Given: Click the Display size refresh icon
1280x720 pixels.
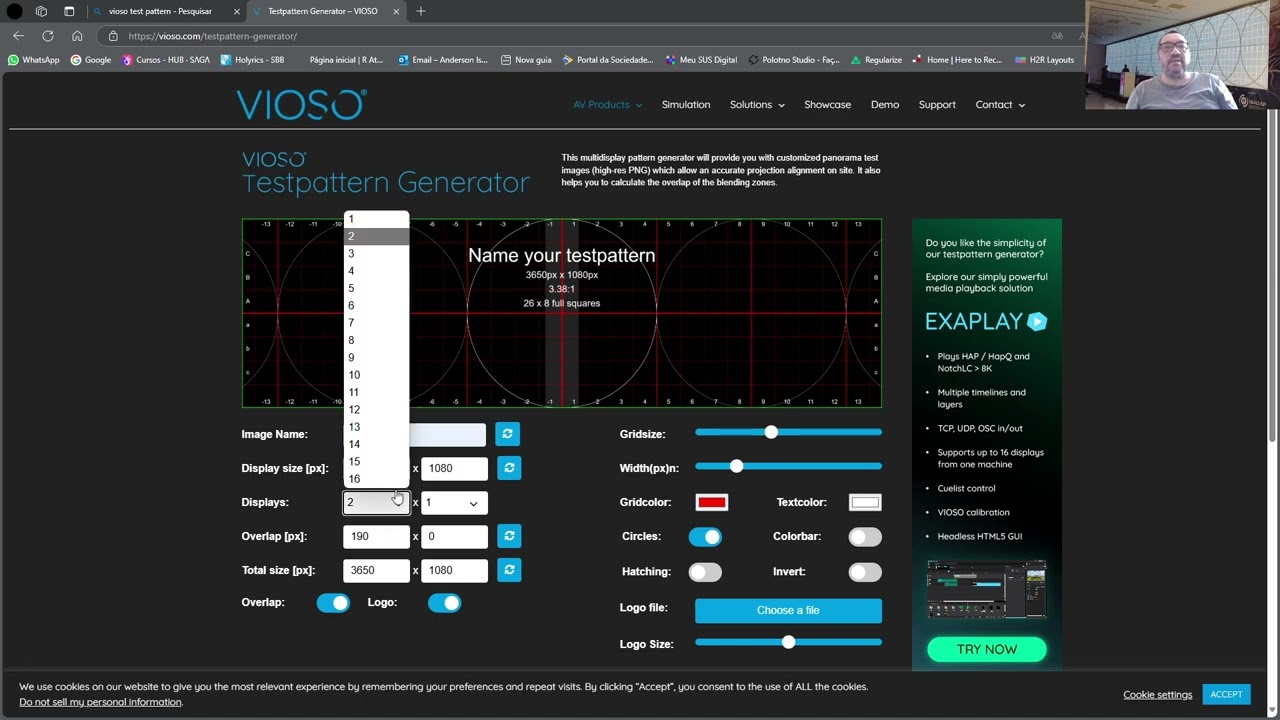Looking at the screenshot, I should tap(509, 468).
